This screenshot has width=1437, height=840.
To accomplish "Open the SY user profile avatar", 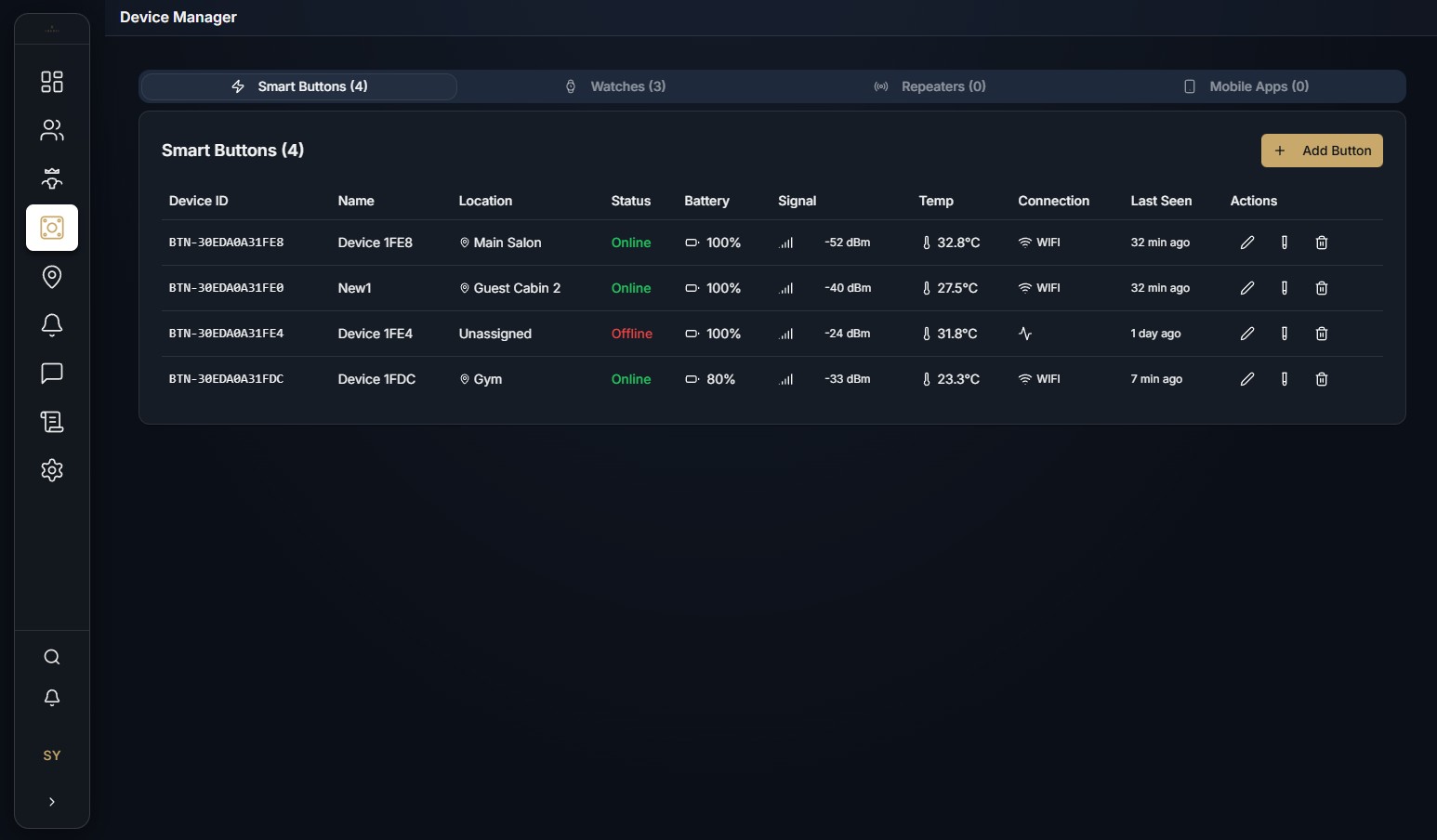I will click(x=51, y=755).
